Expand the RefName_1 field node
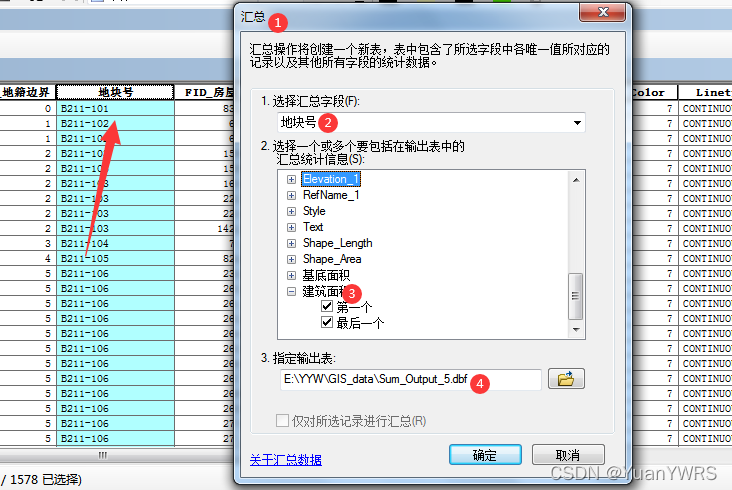The image size is (732, 490). 291,196
